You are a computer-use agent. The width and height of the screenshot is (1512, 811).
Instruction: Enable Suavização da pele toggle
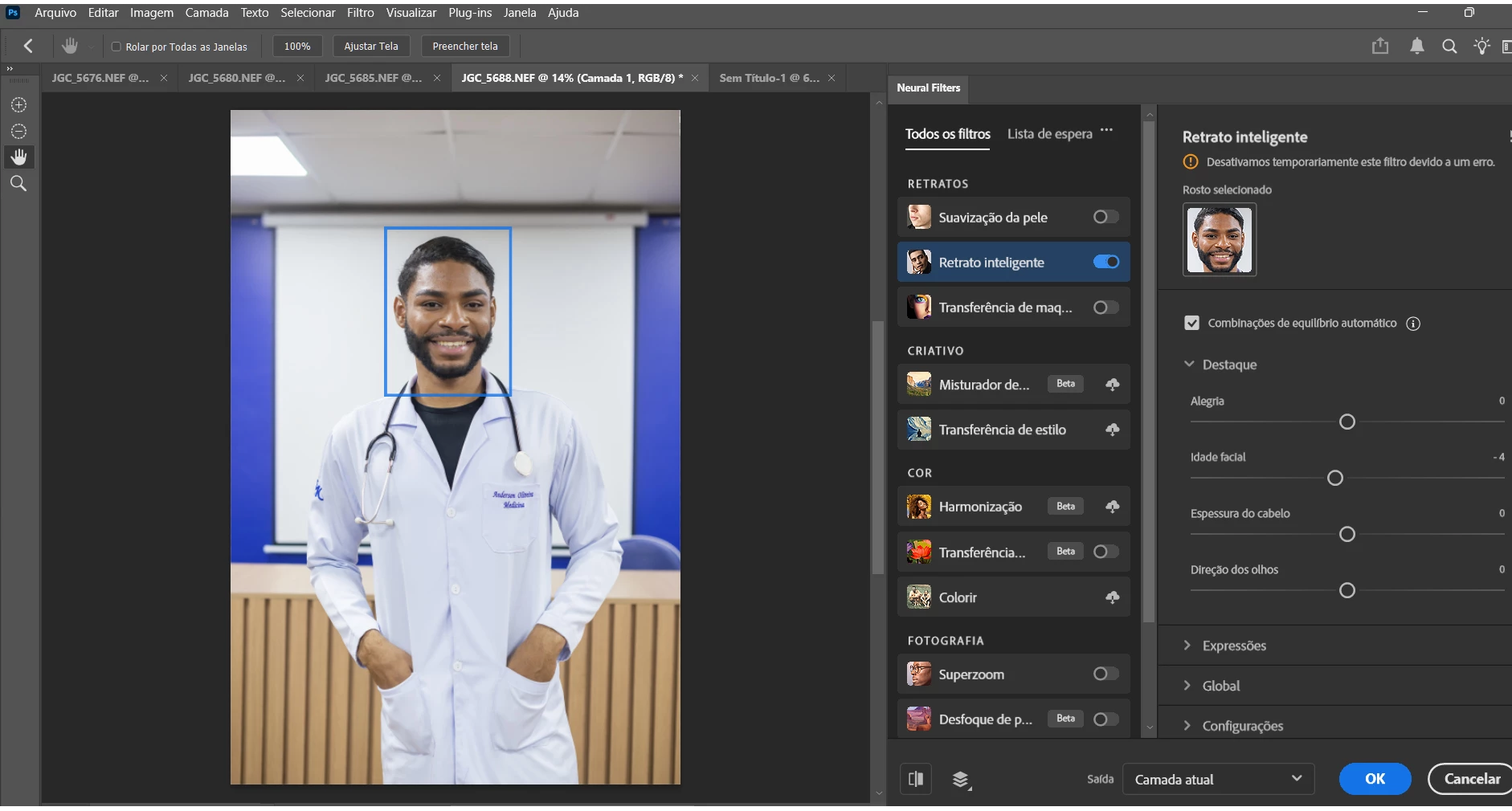[1106, 217]
